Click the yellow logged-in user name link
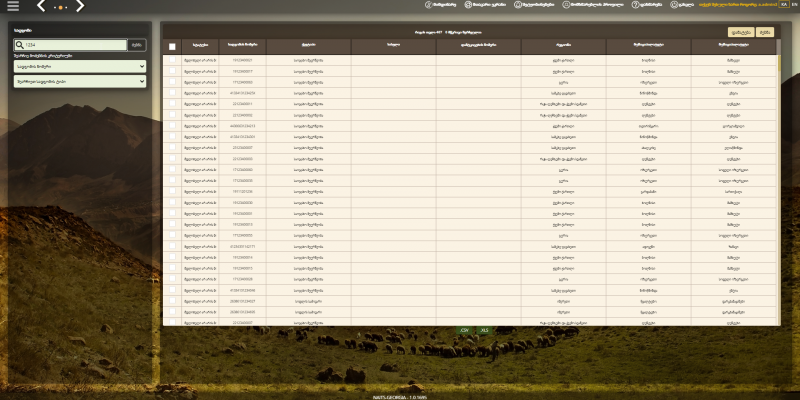 point(738,5)
